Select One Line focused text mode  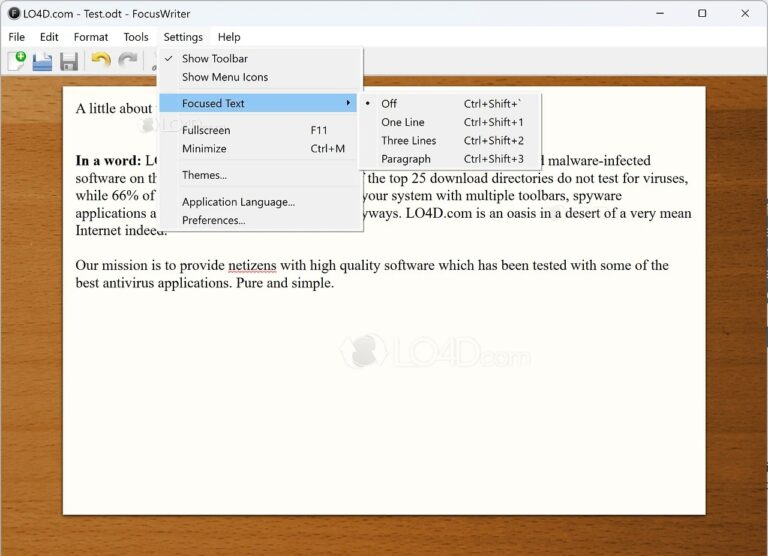coord(450,122)
